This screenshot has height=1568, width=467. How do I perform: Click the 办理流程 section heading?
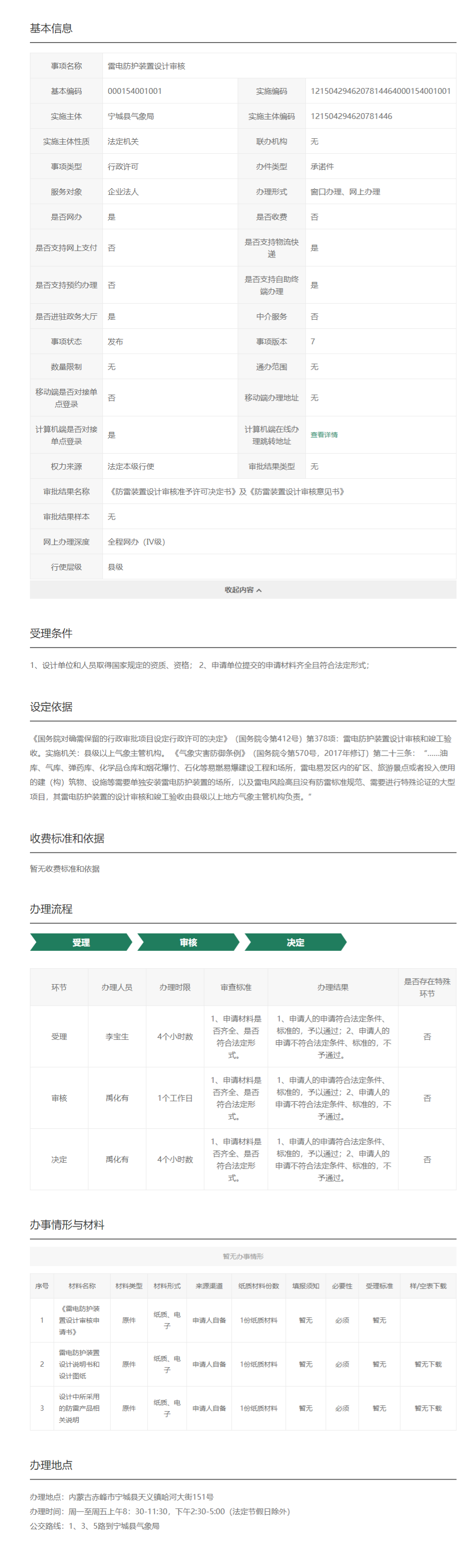tap(51, 909)
